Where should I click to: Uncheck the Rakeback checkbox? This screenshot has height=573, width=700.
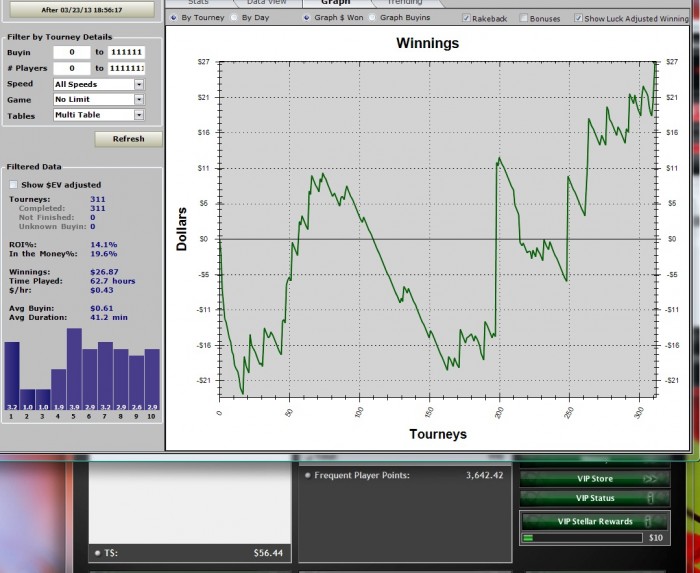[466, 18]
